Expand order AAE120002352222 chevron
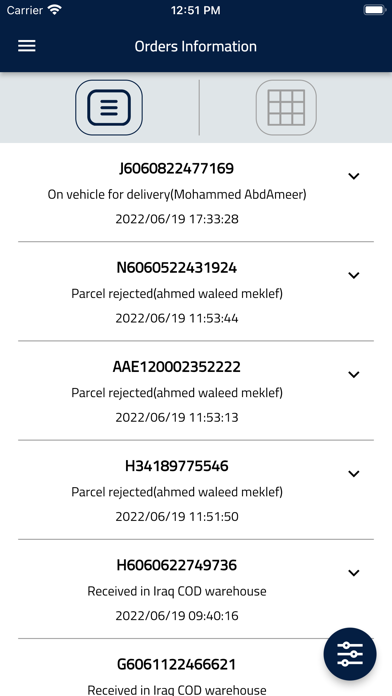392x696 pixels. tap(353, 374)
